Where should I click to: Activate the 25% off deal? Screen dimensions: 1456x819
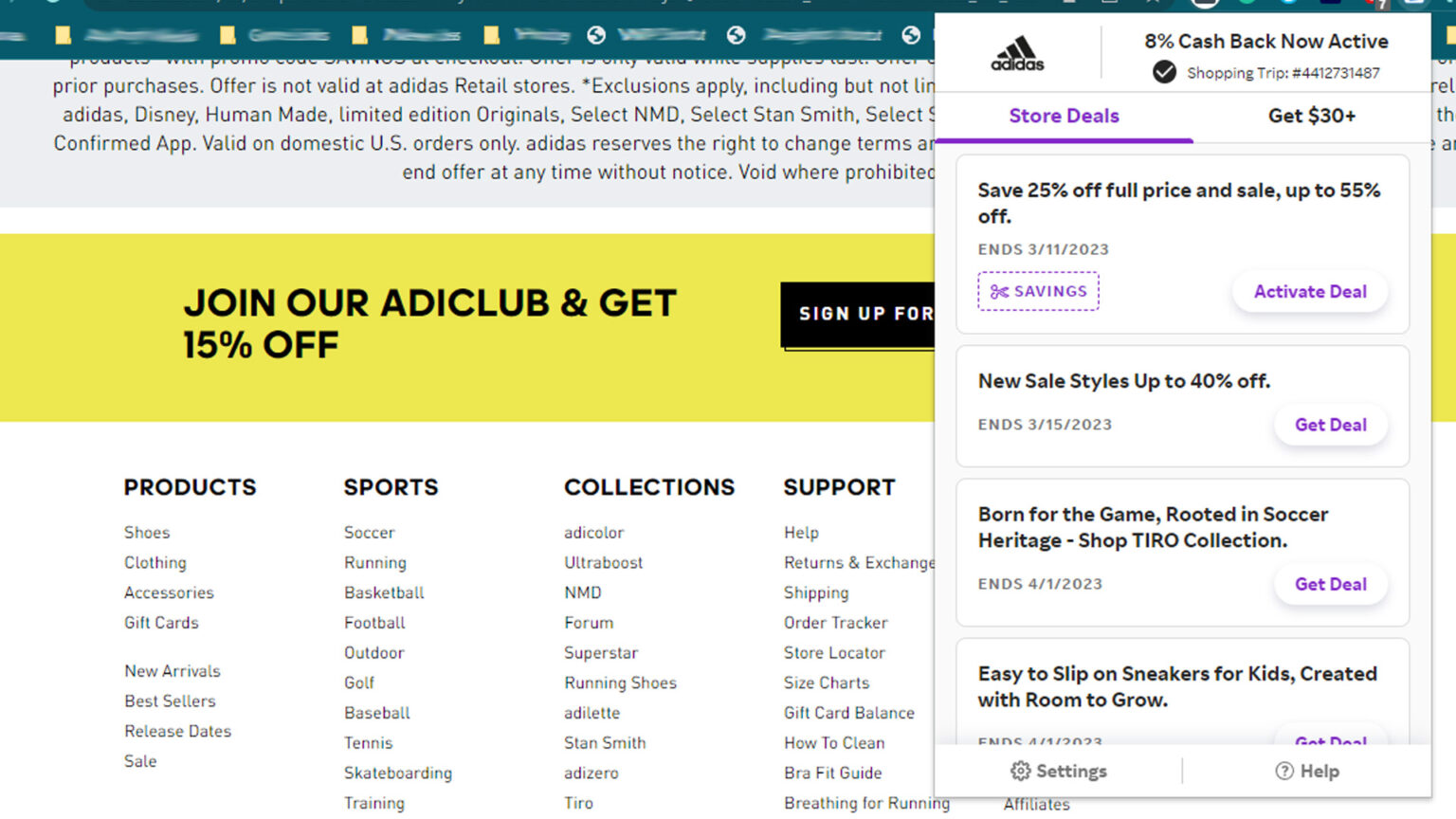(1309, 291)
